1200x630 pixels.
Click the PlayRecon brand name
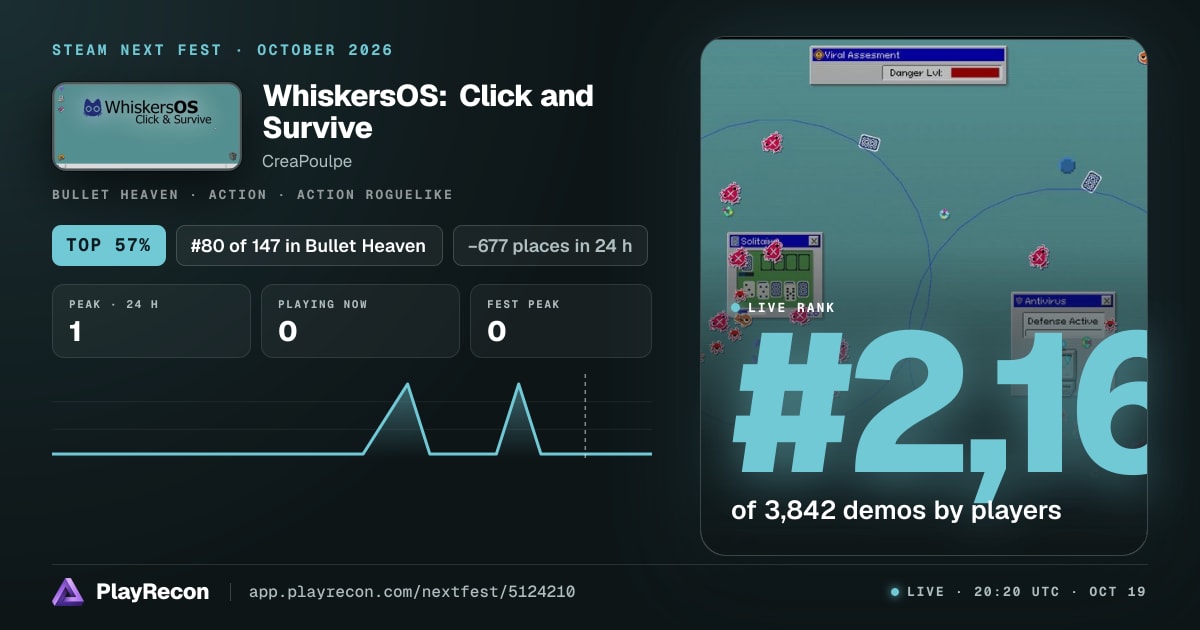click(x=153, y=592)
